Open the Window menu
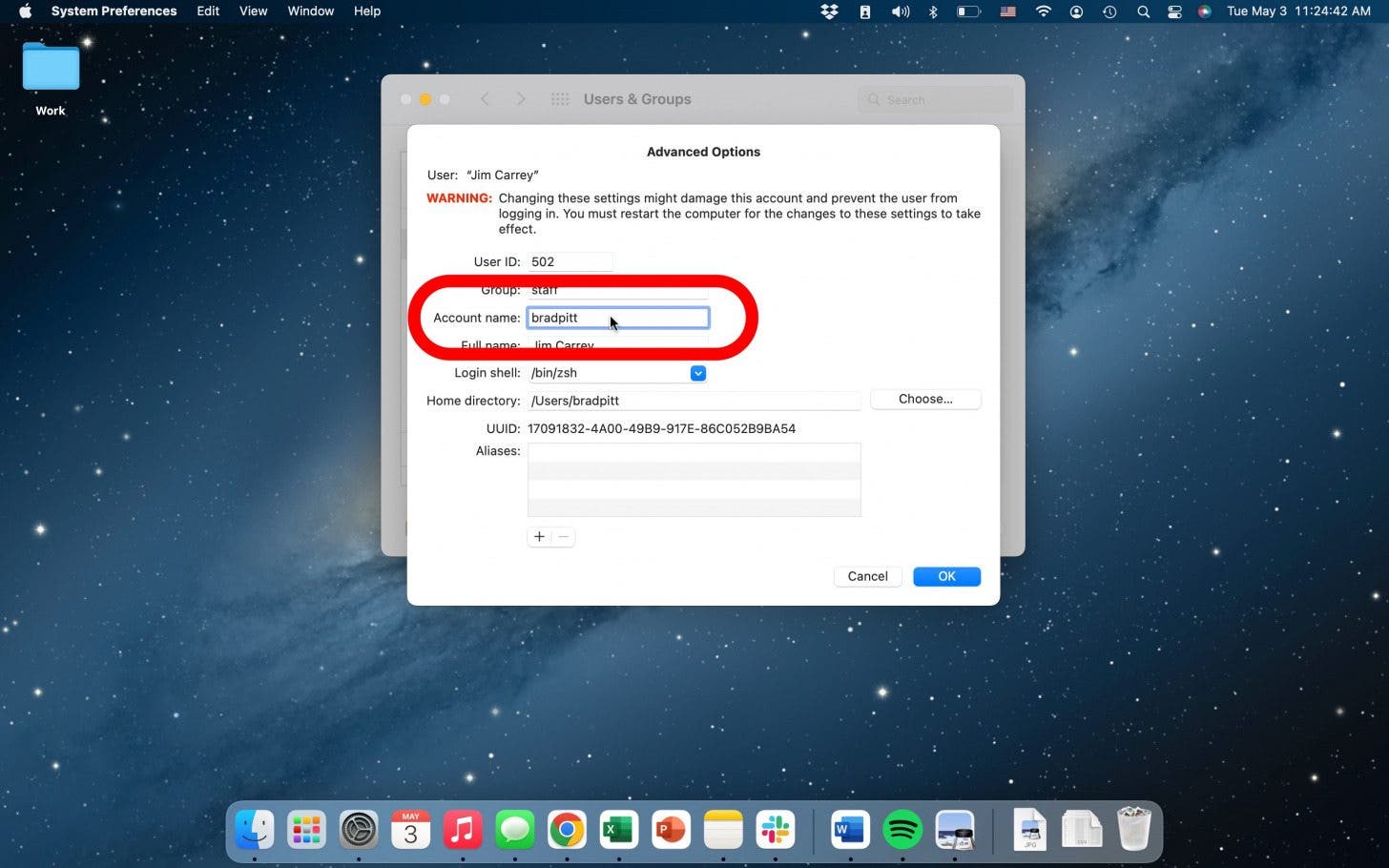Viewport: 1389px width, 868px height. (310, 11)
